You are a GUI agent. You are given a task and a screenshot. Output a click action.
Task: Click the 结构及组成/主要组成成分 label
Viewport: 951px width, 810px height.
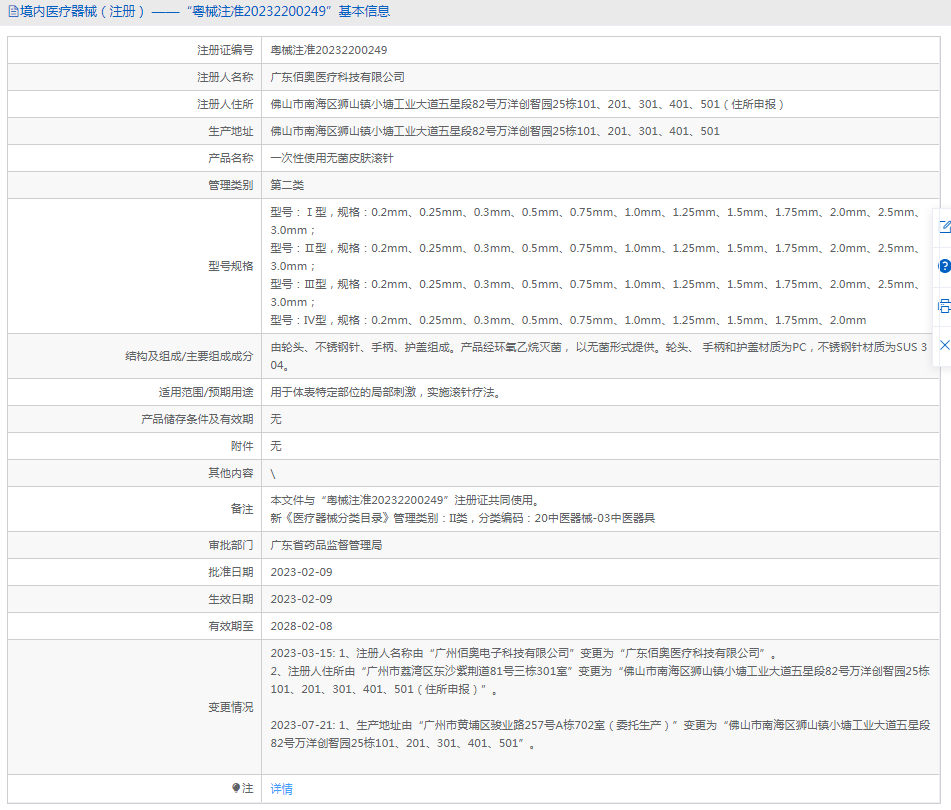click(189, 356)
